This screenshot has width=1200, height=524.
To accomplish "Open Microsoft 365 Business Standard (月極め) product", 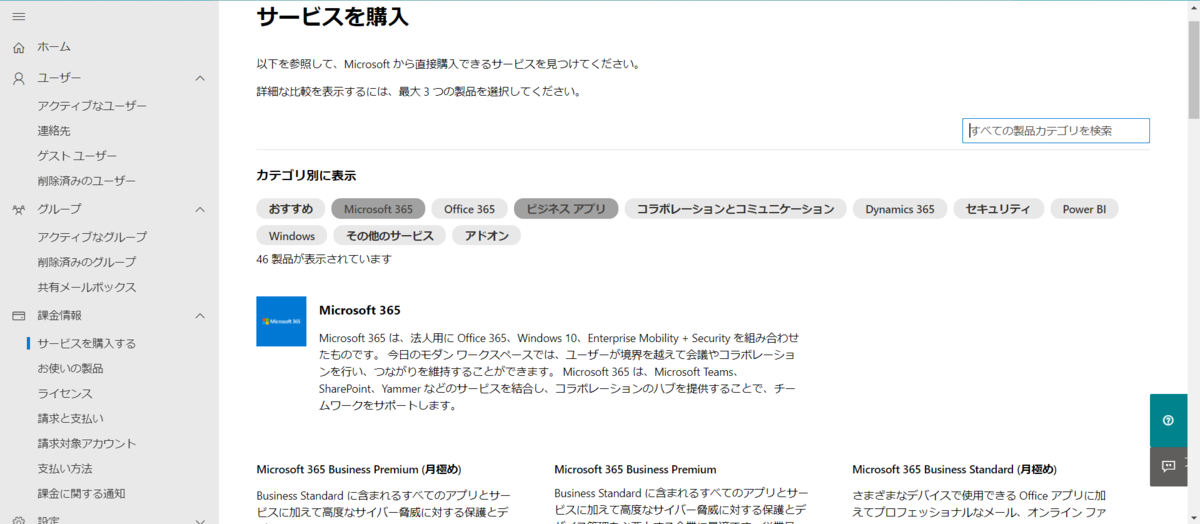I will [x=954, y=469].
